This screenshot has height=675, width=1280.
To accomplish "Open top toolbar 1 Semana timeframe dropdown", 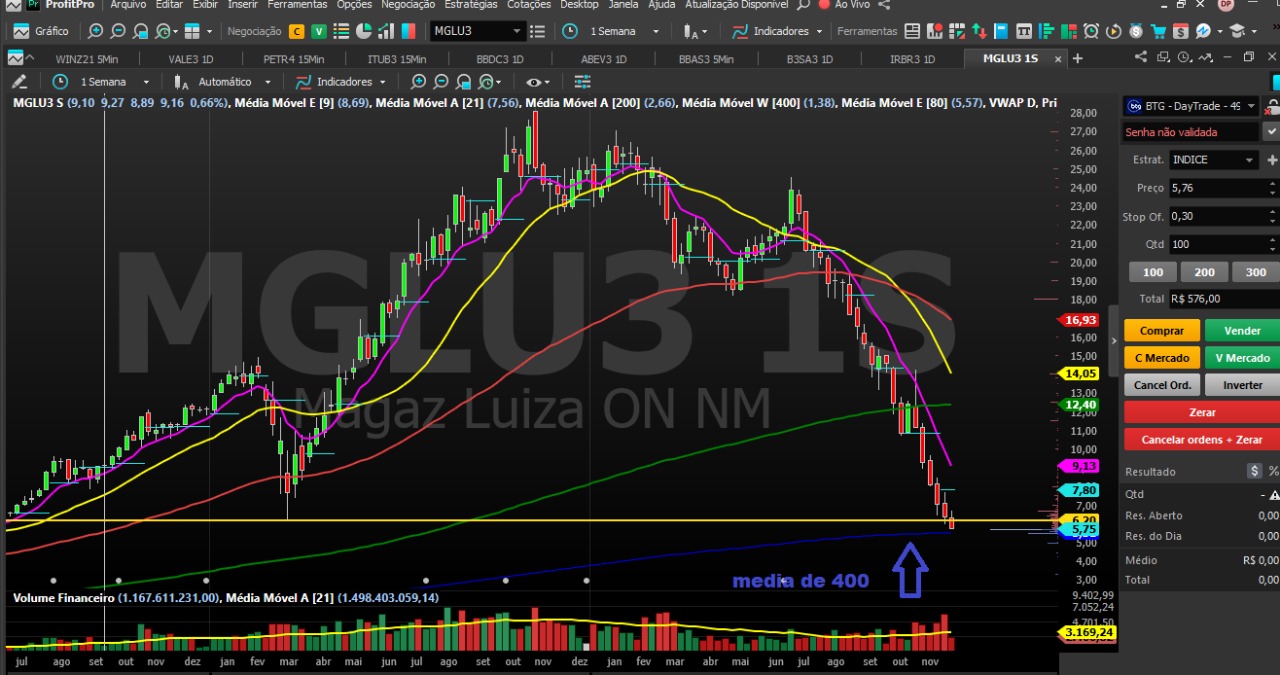I will 656,31.
